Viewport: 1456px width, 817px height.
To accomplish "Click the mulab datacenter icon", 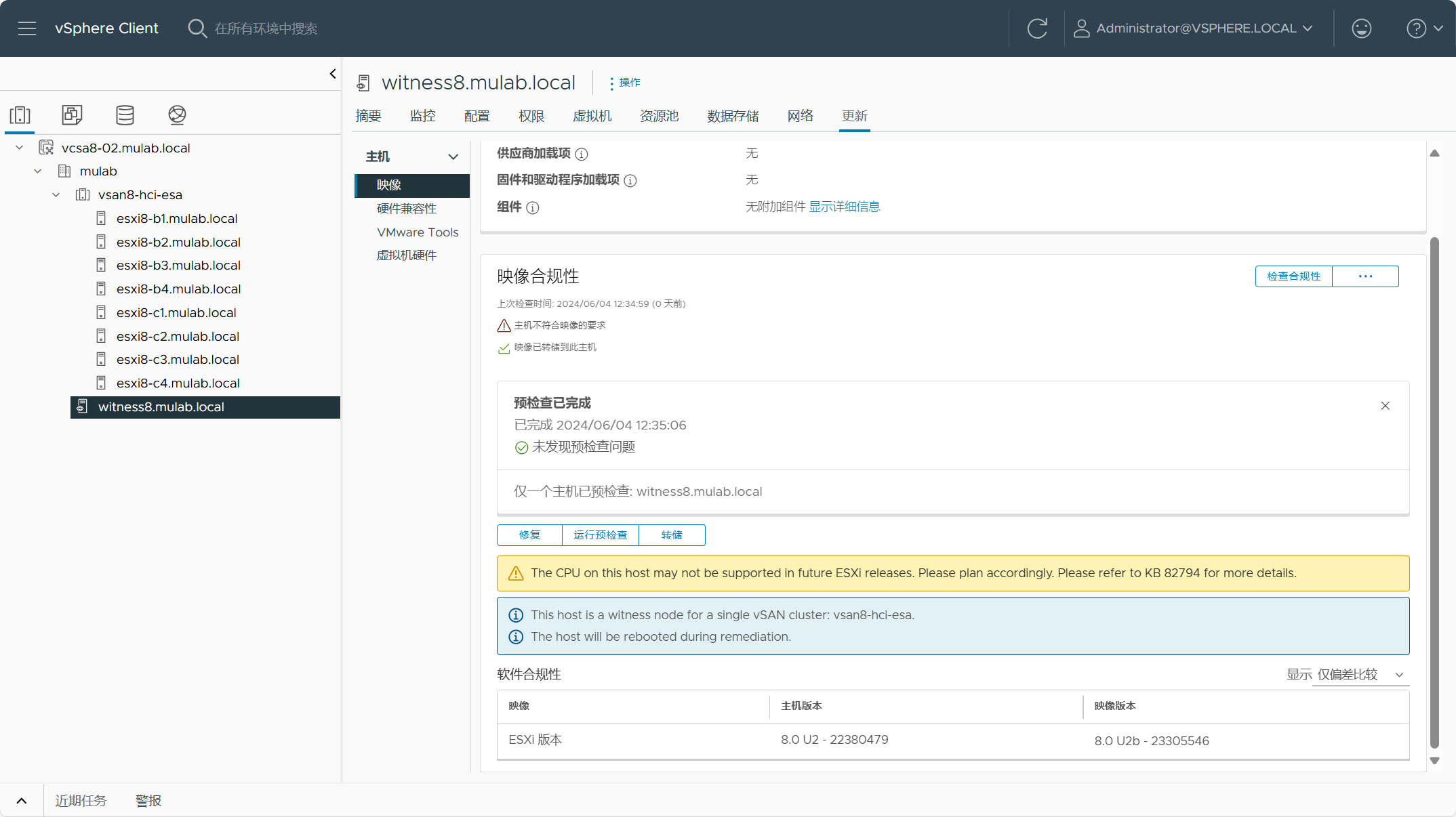I will 64,171.
